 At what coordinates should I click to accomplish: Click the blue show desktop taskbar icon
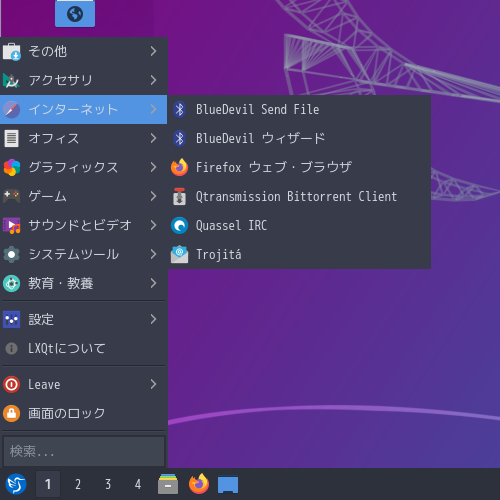click(x=228, y=484)
